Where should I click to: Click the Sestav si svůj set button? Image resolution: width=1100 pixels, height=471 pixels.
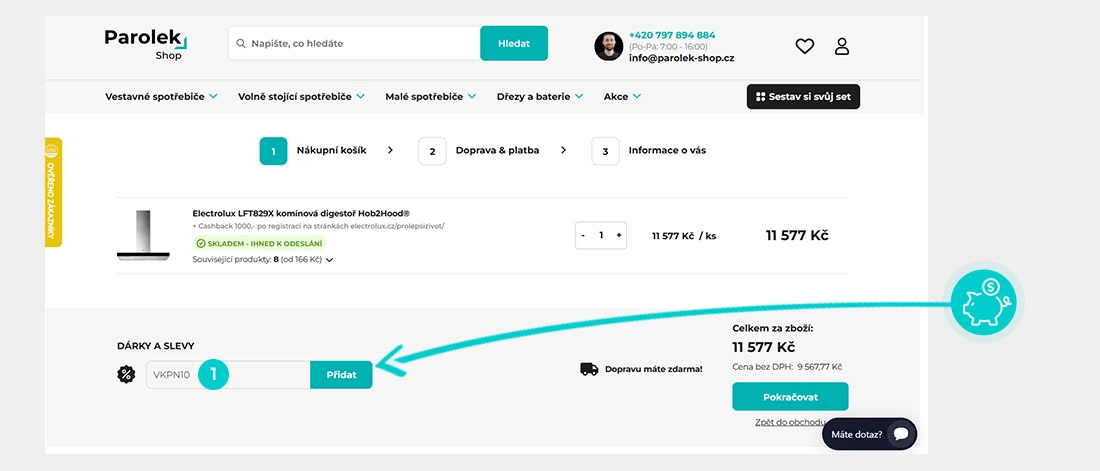tap(803, 97)
